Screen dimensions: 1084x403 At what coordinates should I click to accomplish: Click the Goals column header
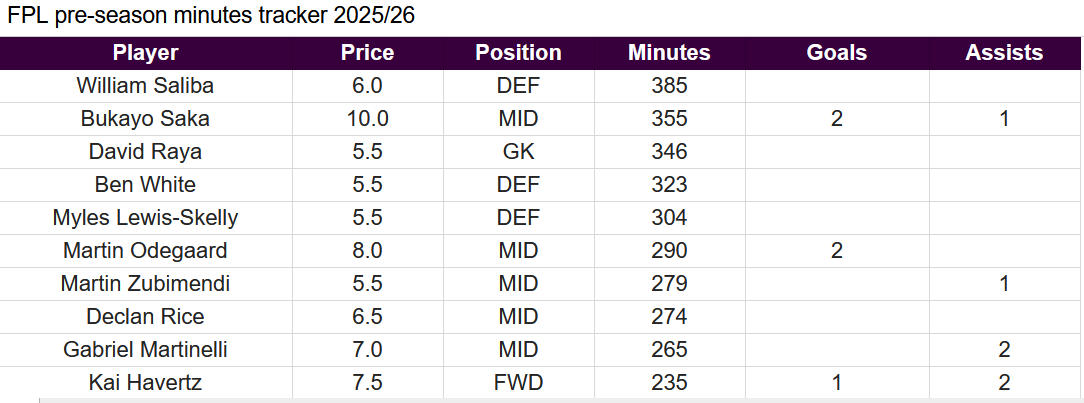[x=836, y=53]
